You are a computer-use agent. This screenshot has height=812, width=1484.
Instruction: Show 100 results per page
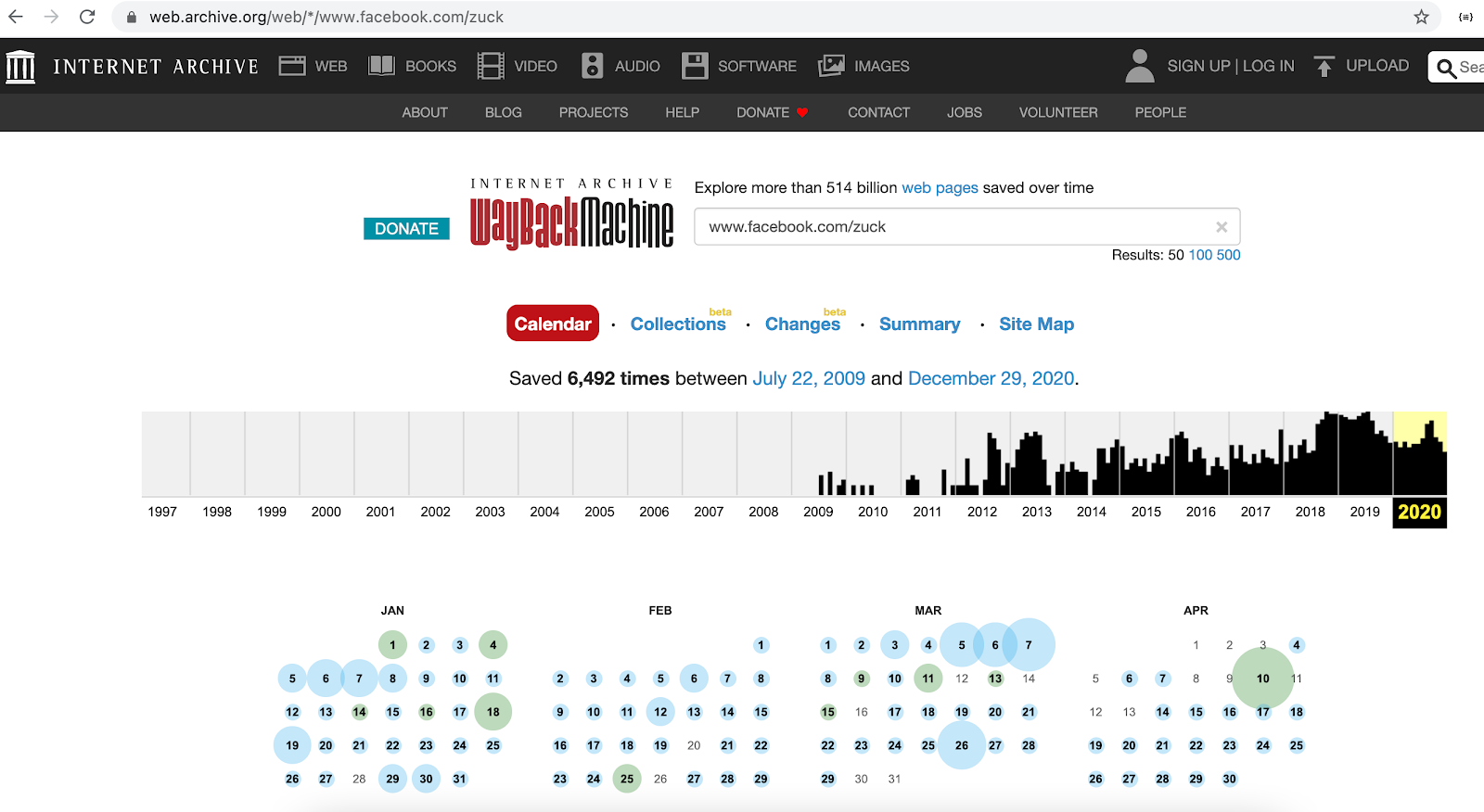click(1200, 255)
